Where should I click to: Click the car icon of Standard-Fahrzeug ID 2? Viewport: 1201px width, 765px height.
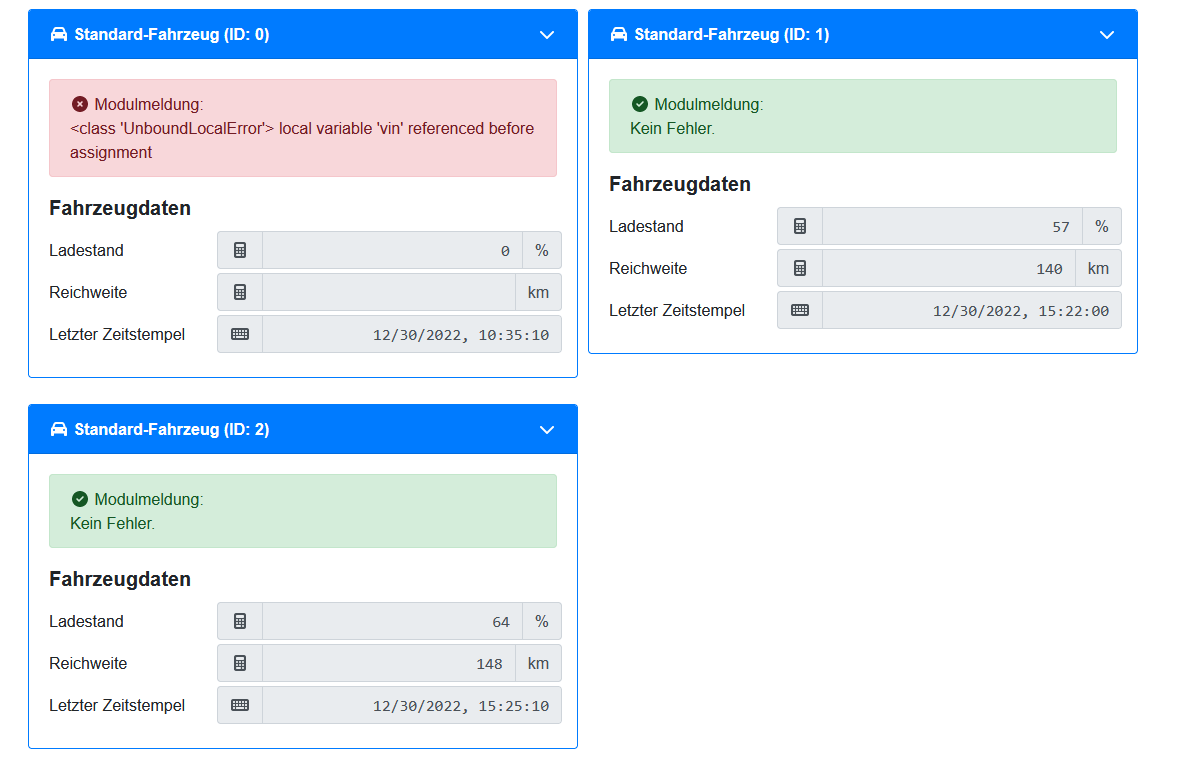tap(59, 430)
